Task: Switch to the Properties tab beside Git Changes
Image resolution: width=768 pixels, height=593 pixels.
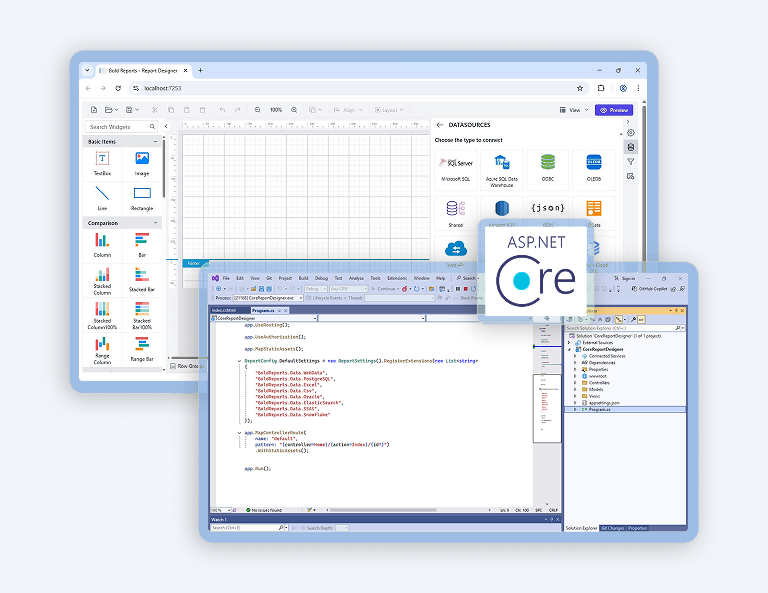Action: coord(637,528)
